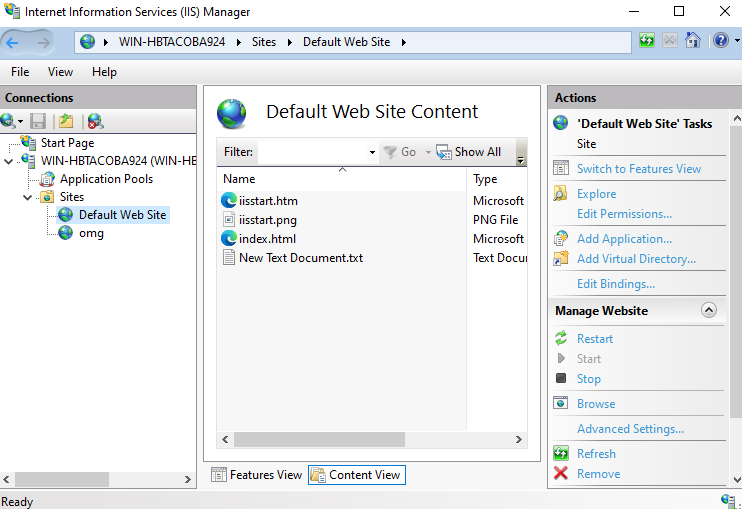Click the Add Virtual Directory link
The height and width of the screenshot is (509, 742).
pos(636,259)
